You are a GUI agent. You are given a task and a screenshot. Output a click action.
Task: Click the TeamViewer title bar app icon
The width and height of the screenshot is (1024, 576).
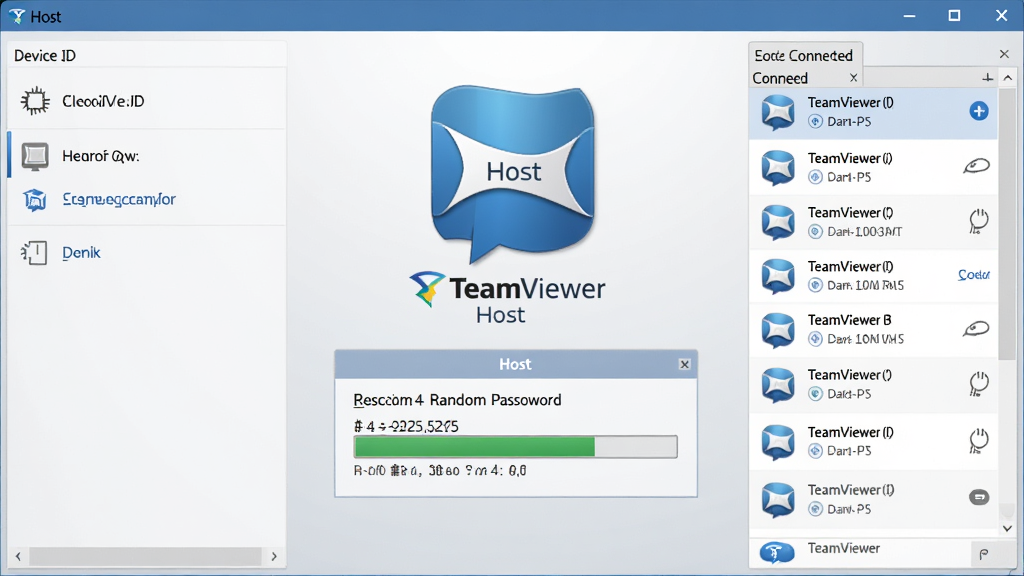[17, 16]
